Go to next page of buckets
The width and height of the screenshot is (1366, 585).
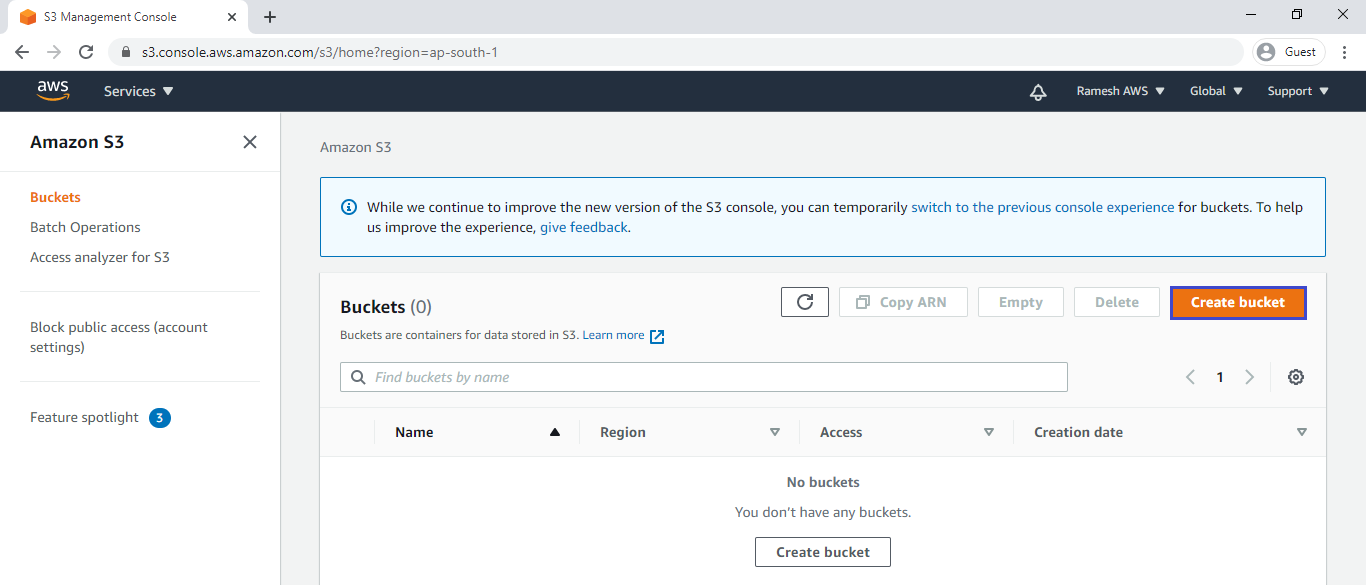coord(1249,377)
